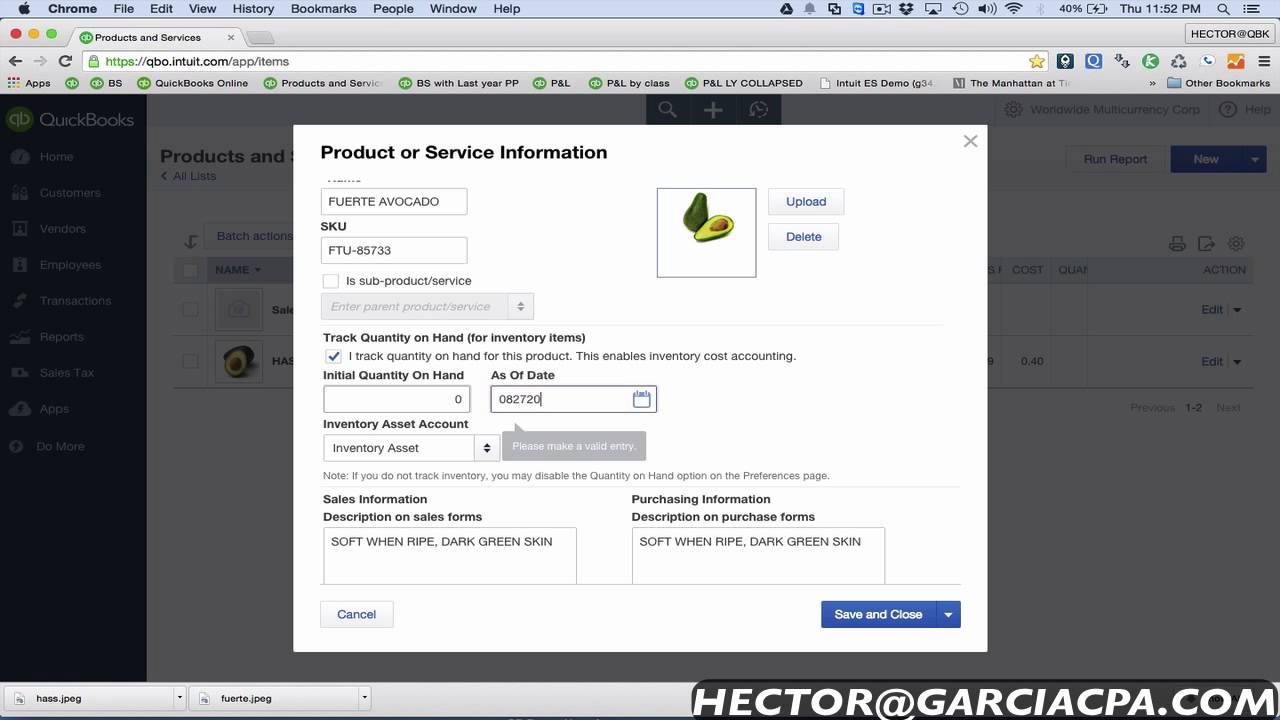The height and width of the screenshot is (720, 1280).
Task: Toggle the select-all checkbox in table header
Action: pos(190,270)
